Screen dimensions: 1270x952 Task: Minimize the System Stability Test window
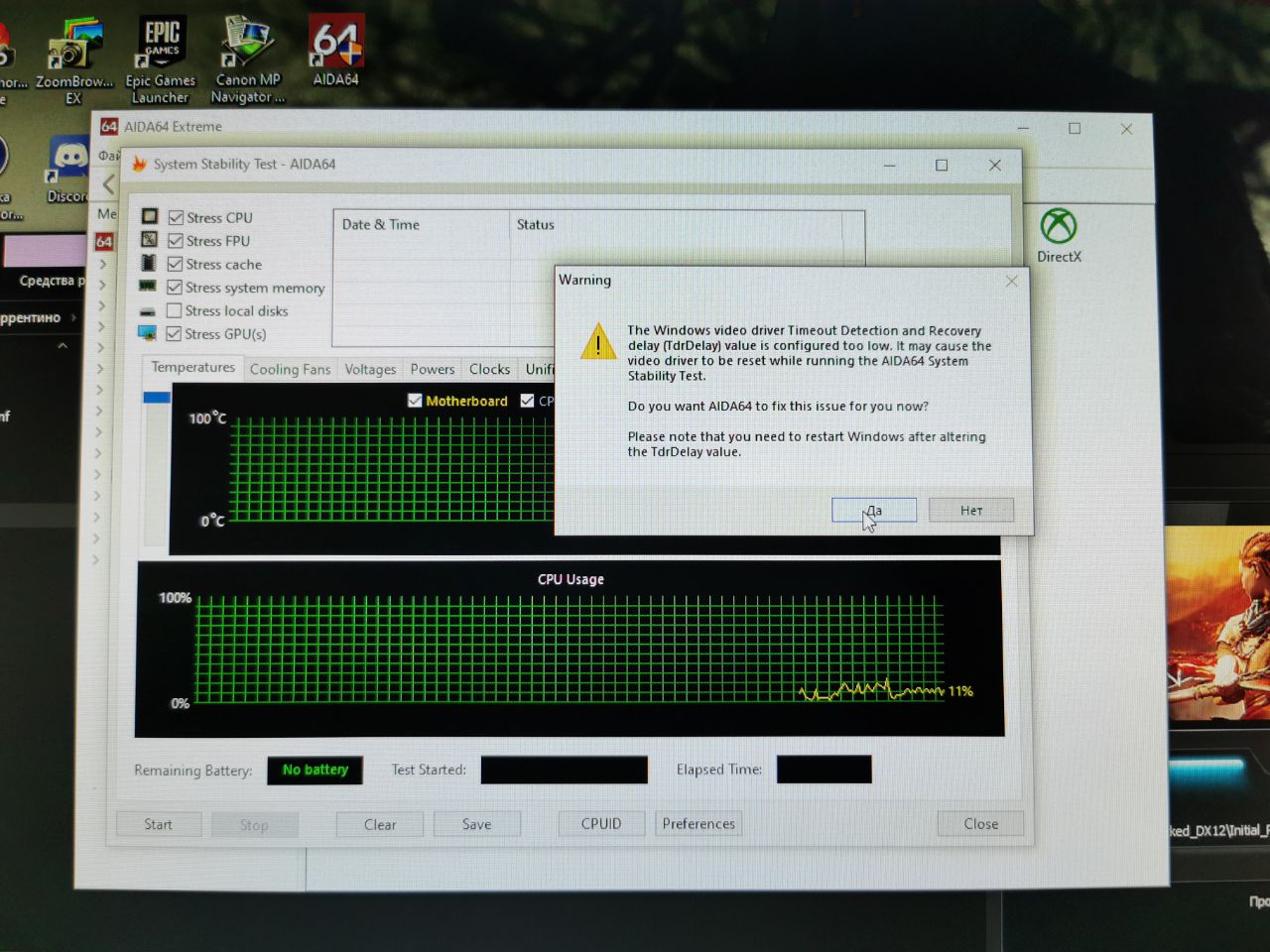pyautogui.click(x=889, y=166)
